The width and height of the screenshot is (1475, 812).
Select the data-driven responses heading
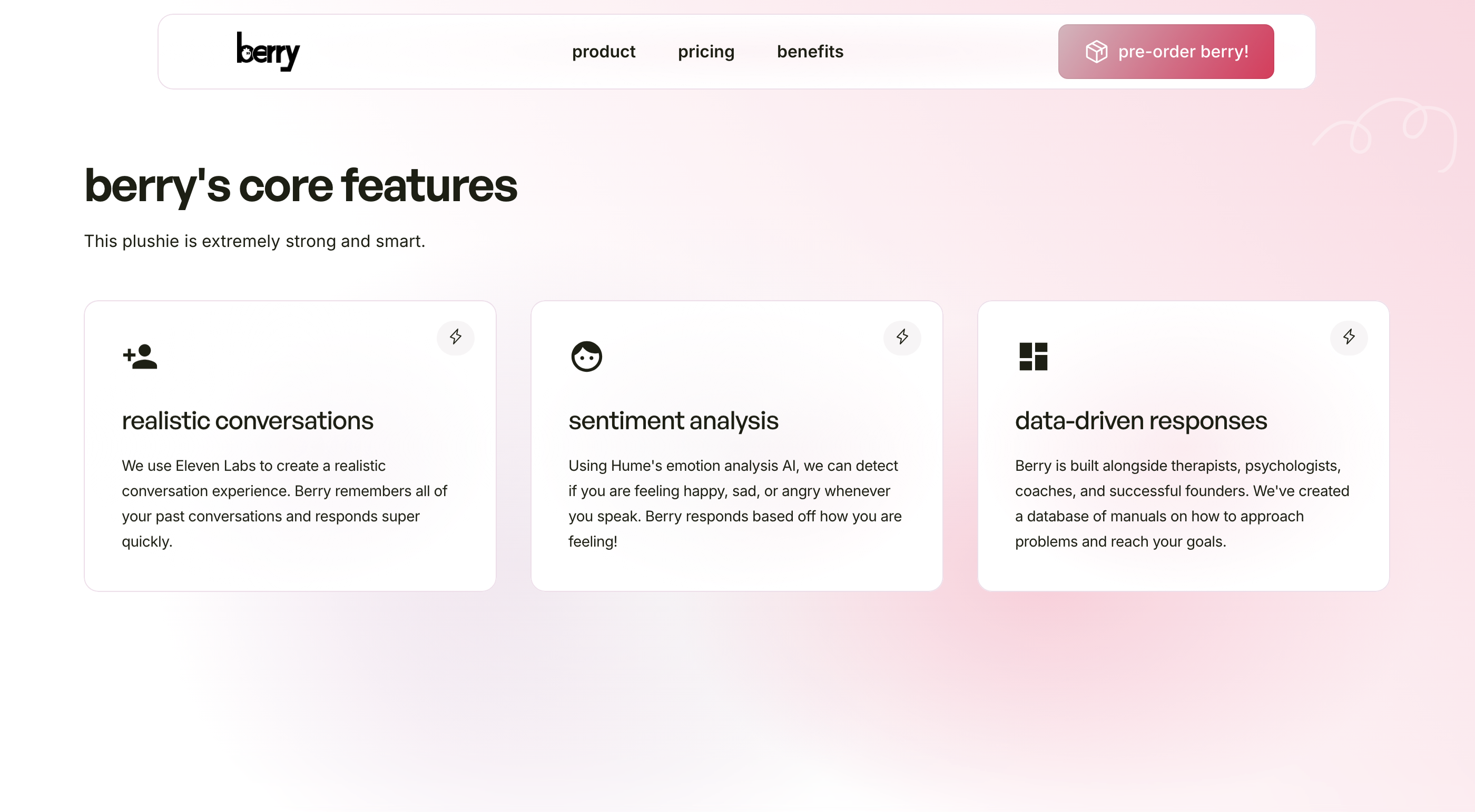[x=1140, y=421]
